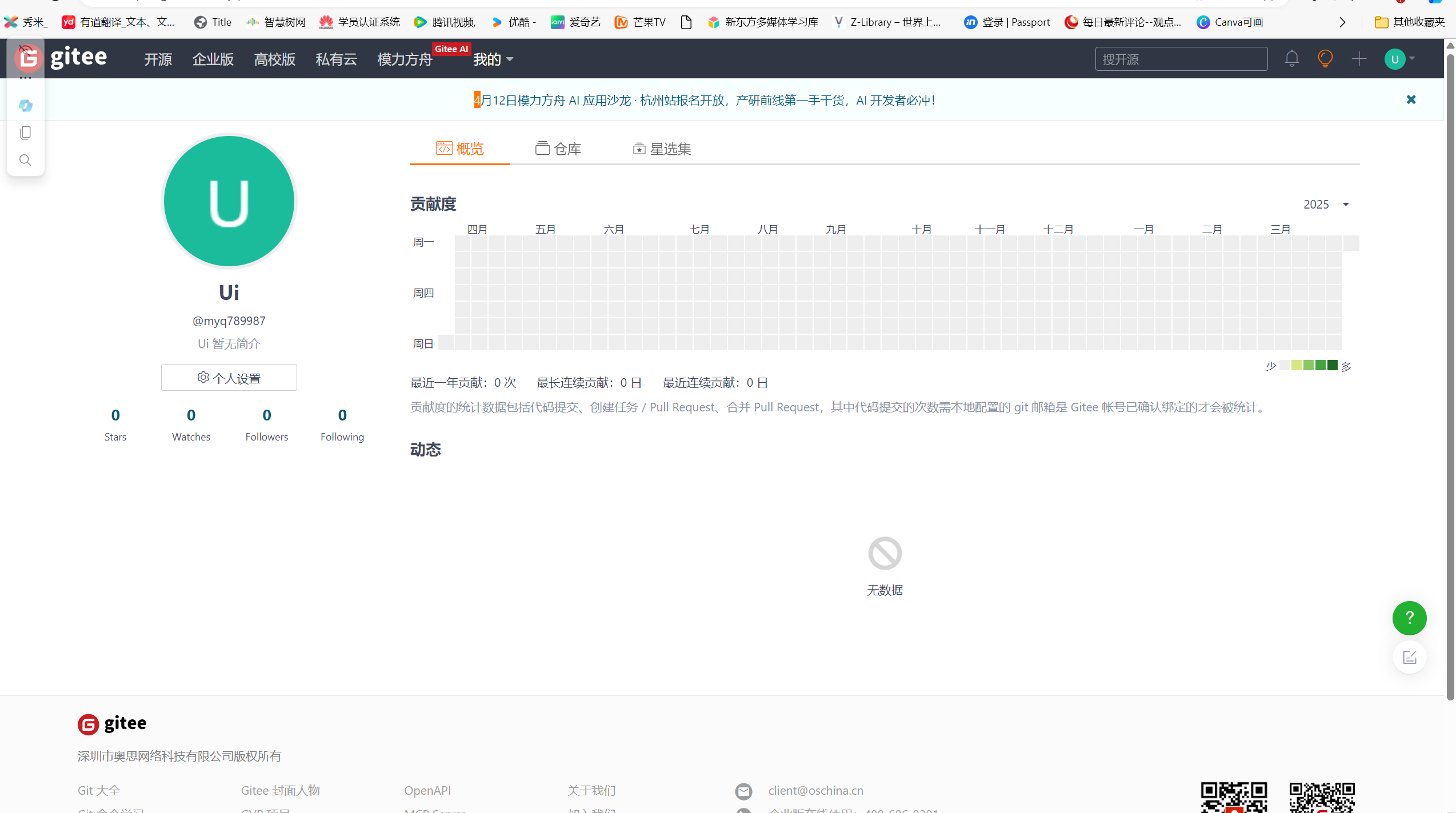Viewport: 1456px width, 813px height.
Task: Switch to the 仓库 tab
Action: point(558,149)
